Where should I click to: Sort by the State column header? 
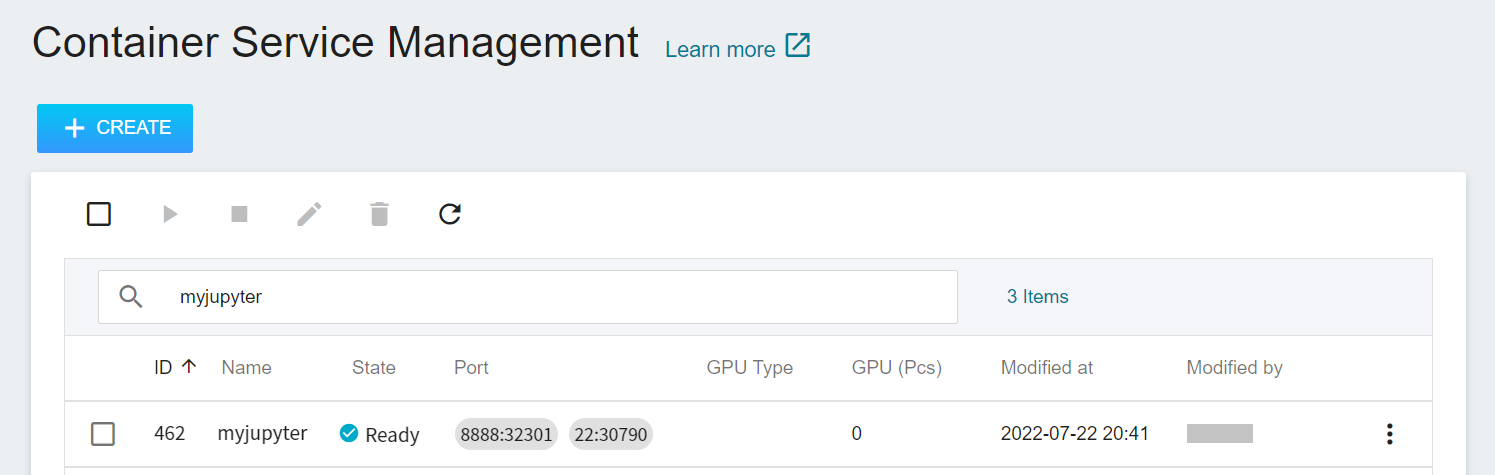point(373,368)
